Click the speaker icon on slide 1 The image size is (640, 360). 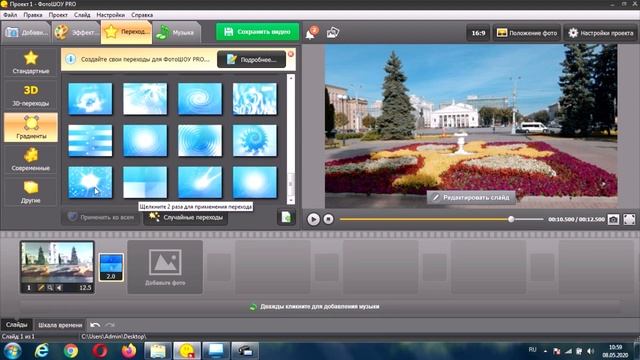click(59, 288)
